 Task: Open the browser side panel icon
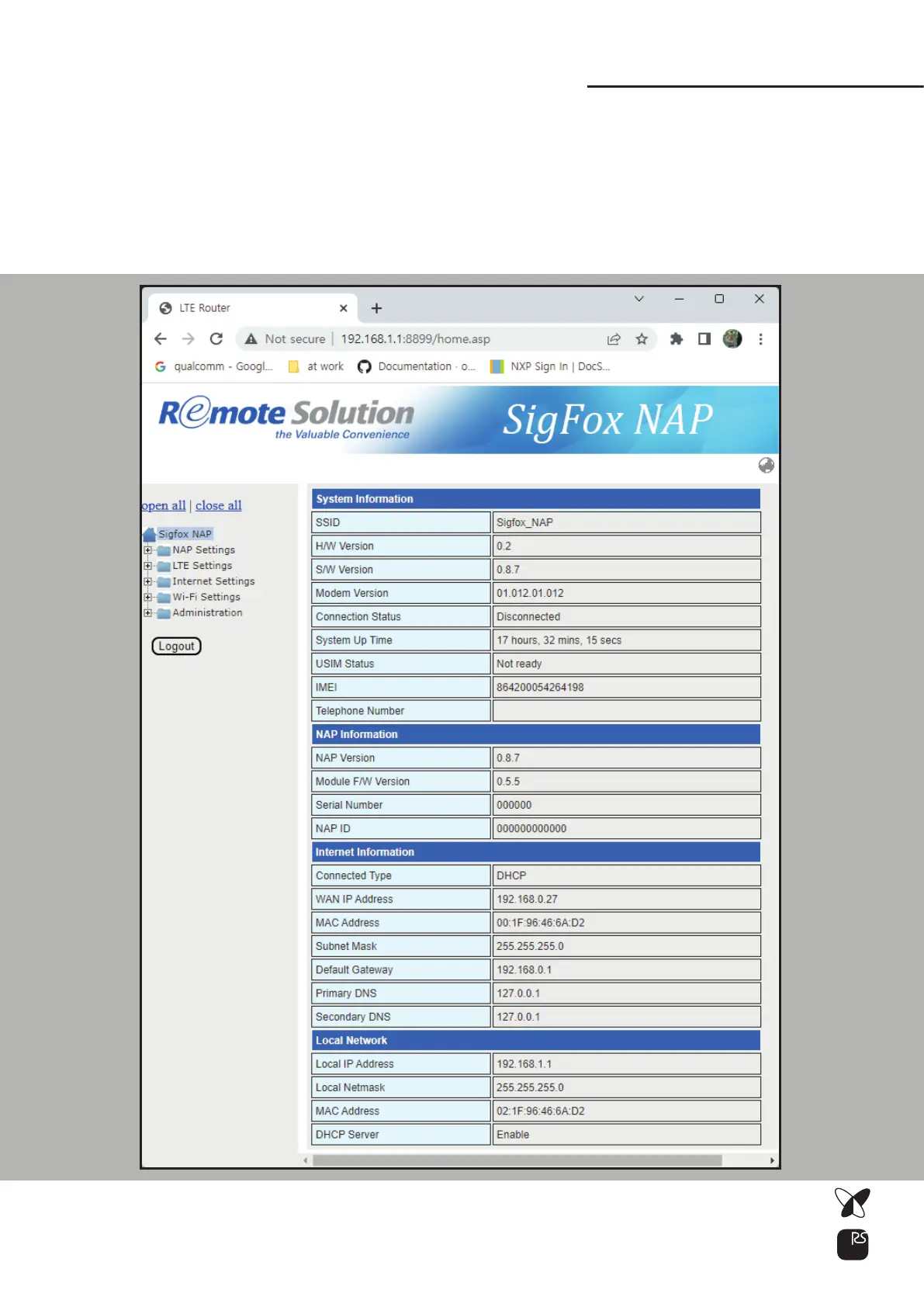click(704, 338)
